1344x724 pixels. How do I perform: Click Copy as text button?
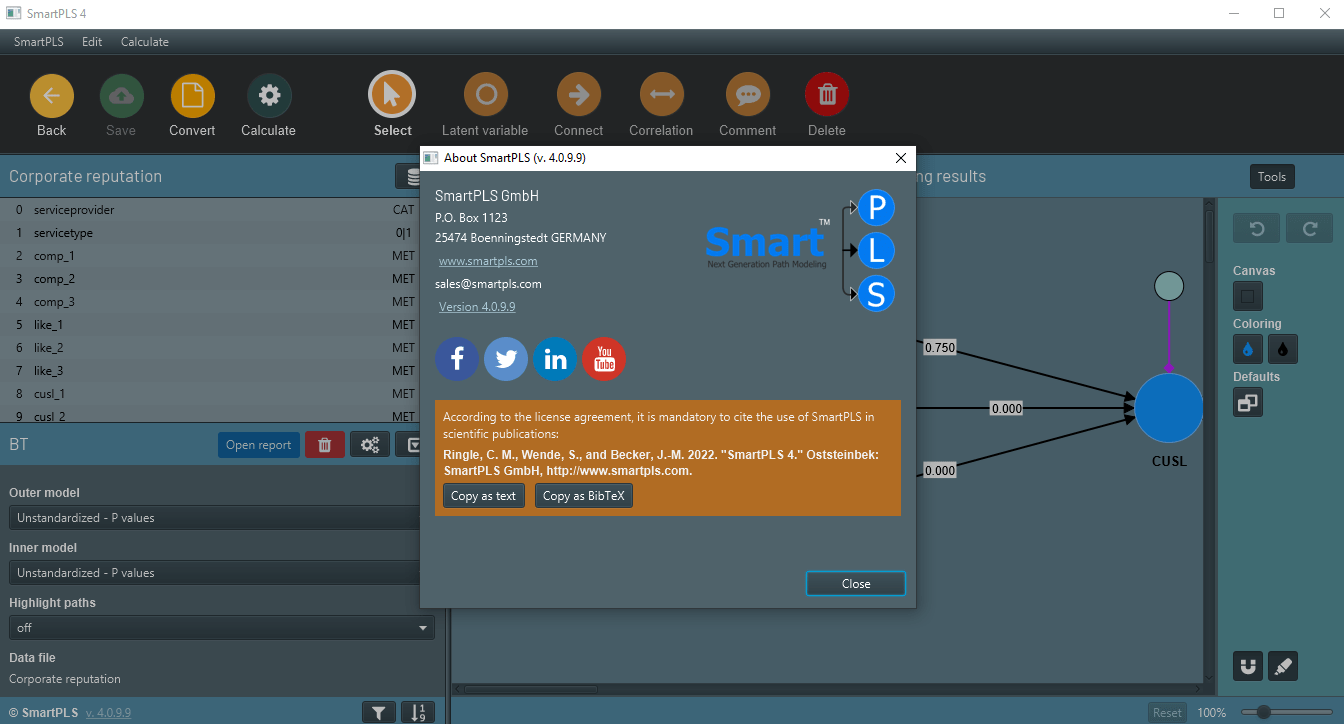point(484,496)
